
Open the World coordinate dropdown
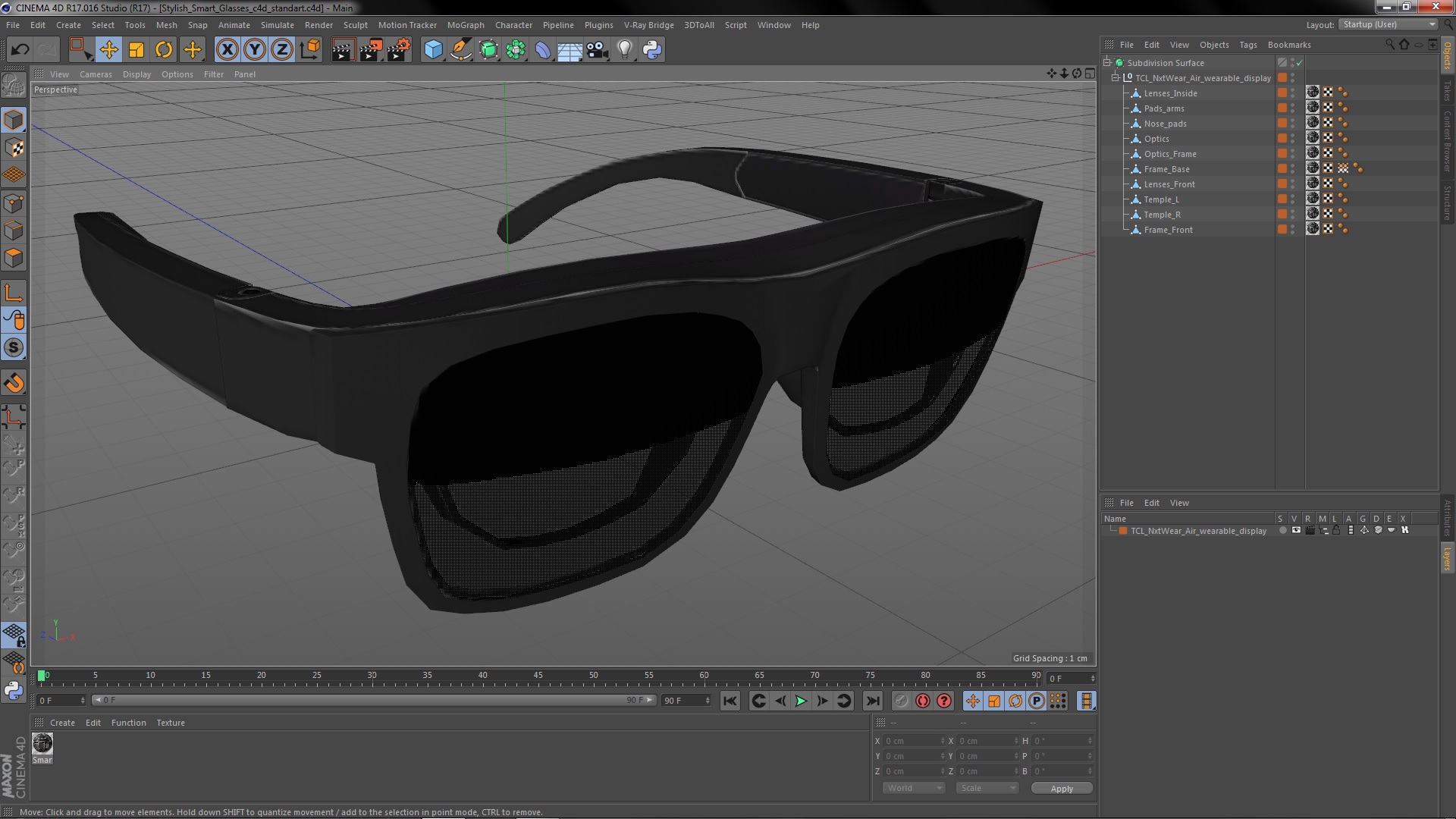[x=914, y=788]
